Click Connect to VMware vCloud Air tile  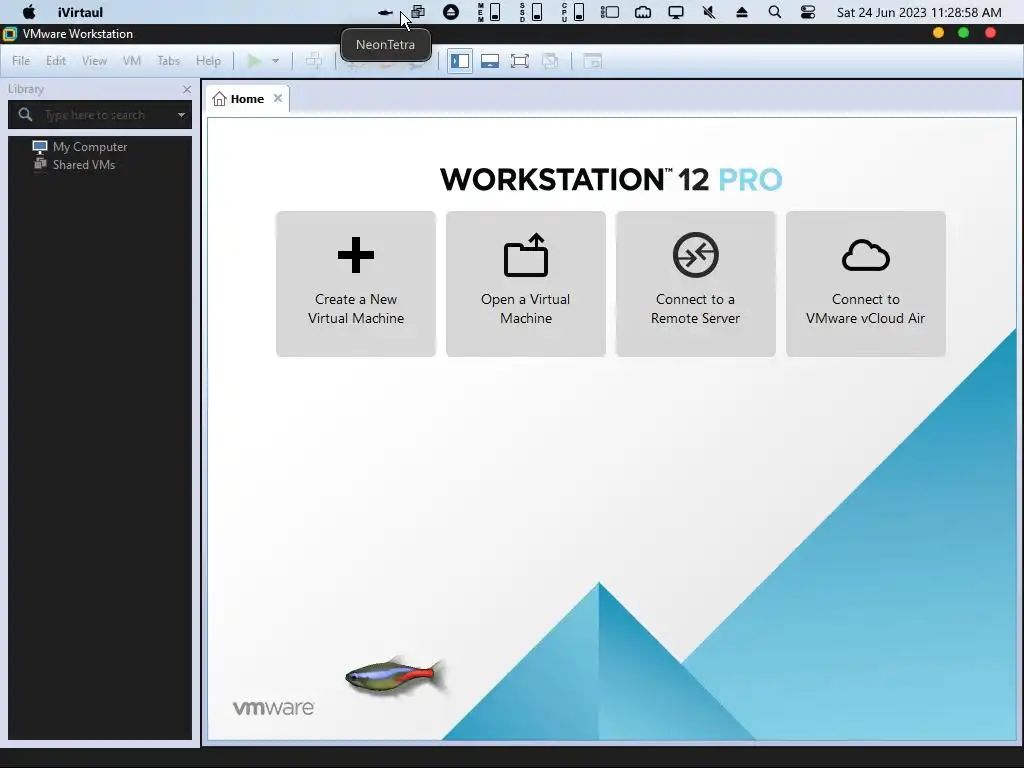coord(865,283)
